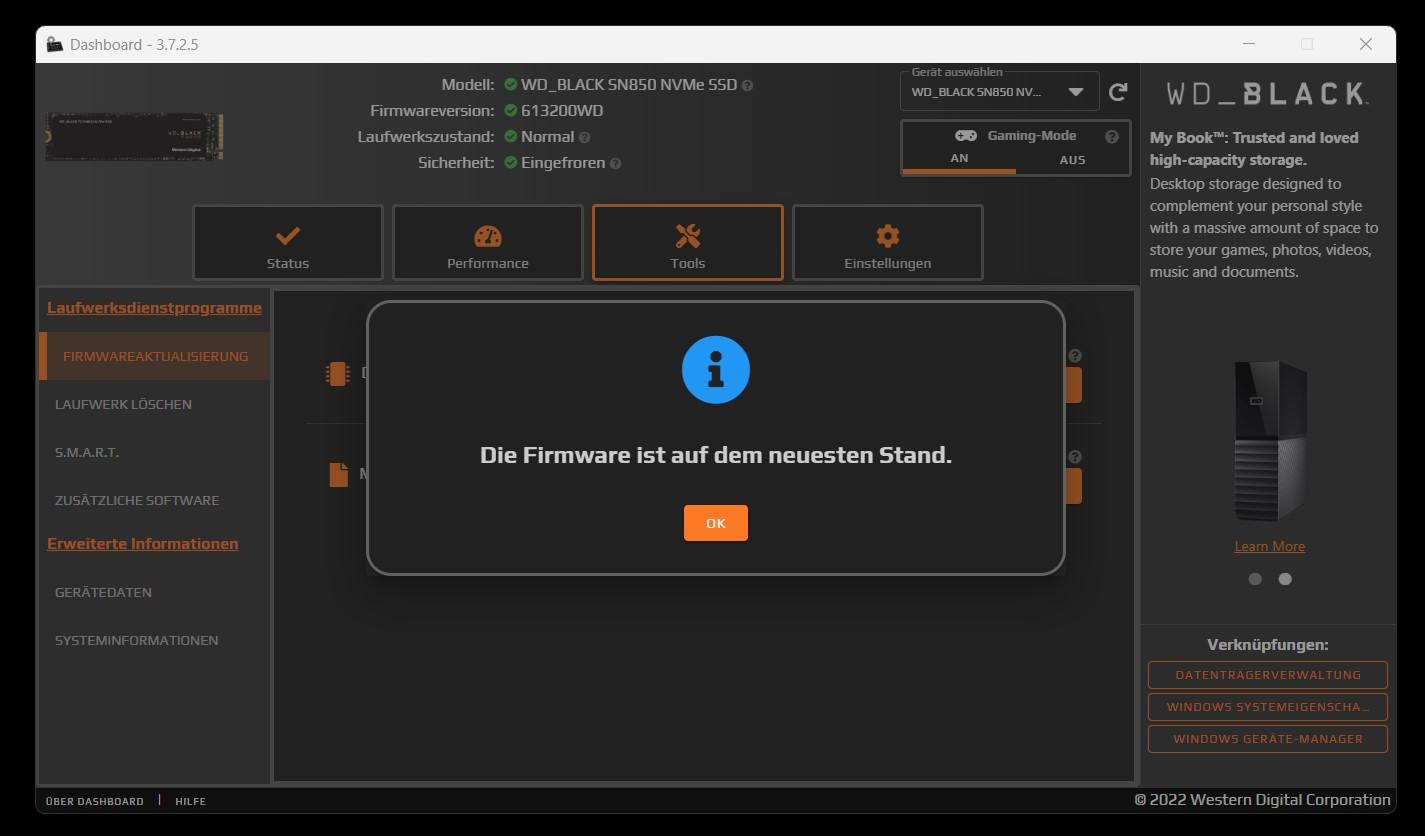1425x836 pixels.
Task: Click the lower help icon right of dialog
Action: point(1075,457)
